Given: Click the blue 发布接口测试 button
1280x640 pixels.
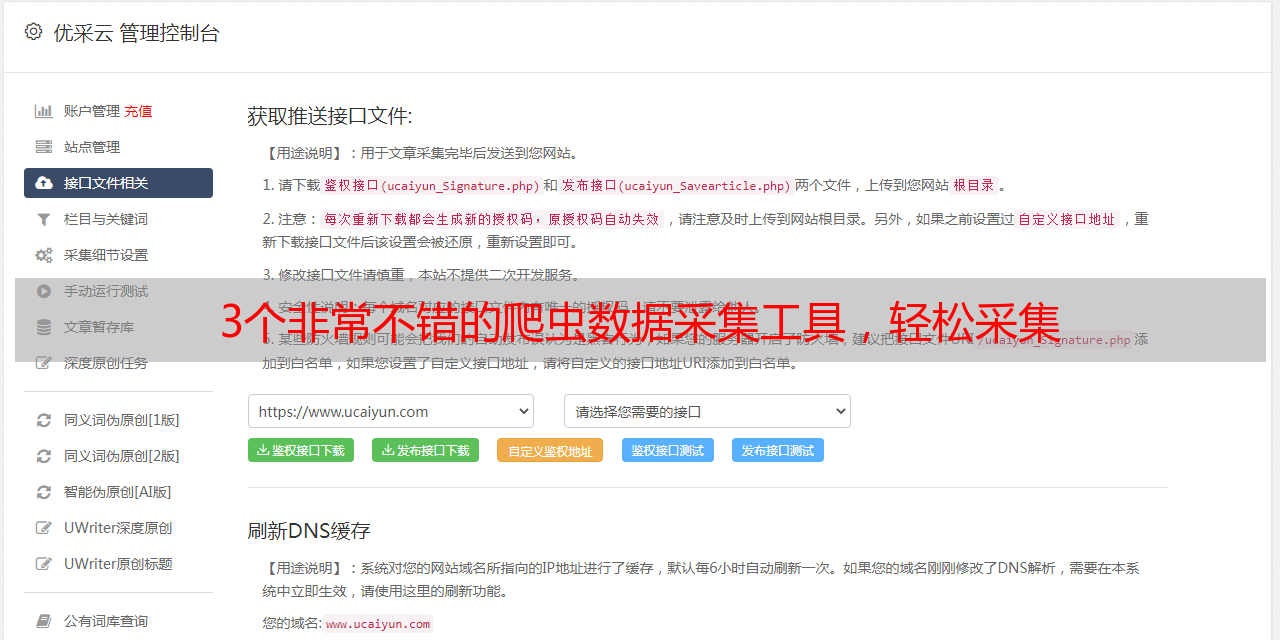Looking at the screenshot, I should coord(778,450).
